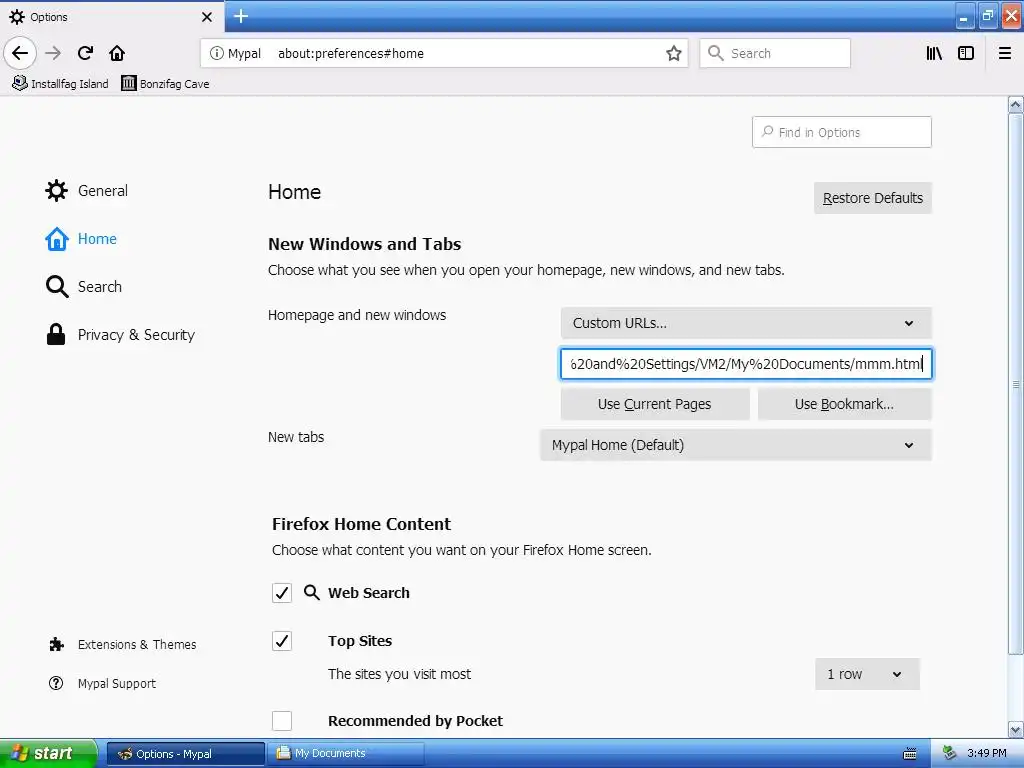Click the scrollbar up arrow

1016,104
